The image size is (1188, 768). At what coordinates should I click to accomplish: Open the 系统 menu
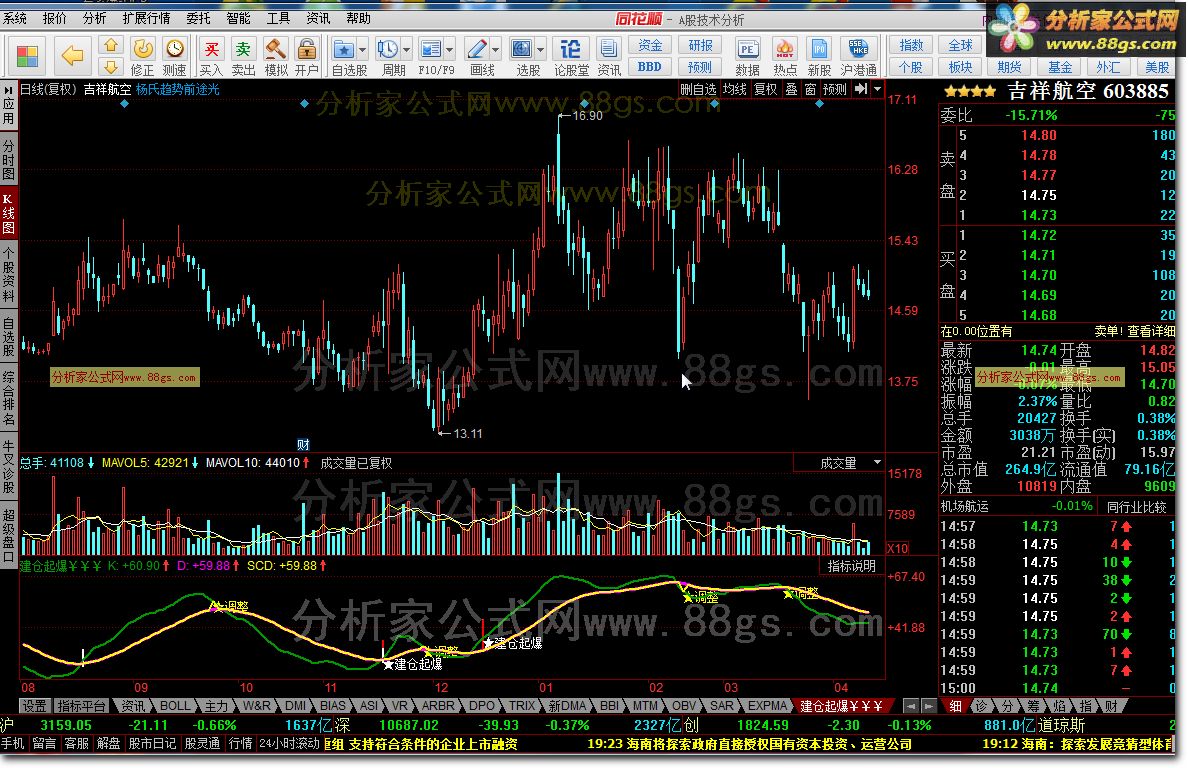[x=15, y=18]
